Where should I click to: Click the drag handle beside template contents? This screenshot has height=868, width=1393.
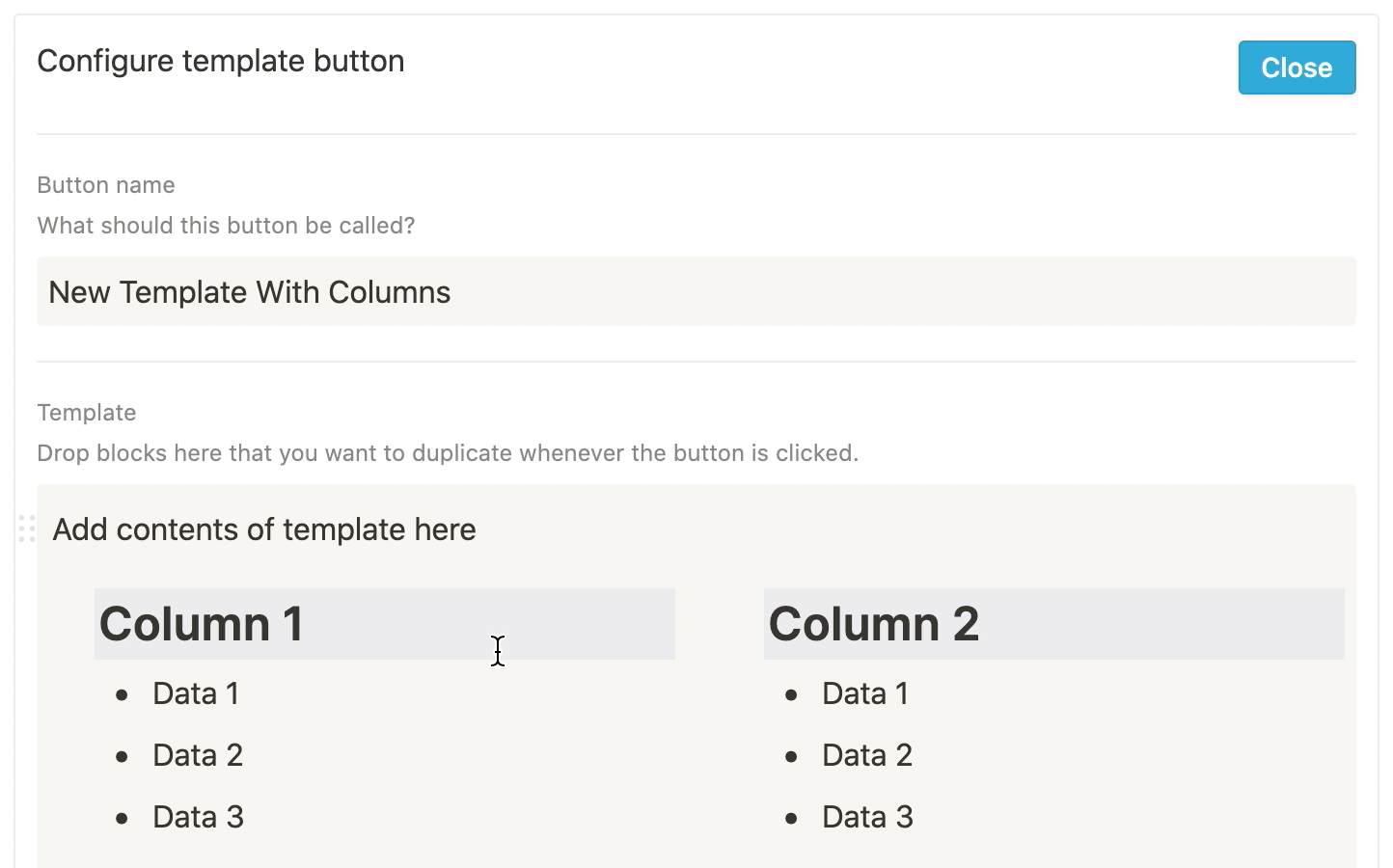point(27,529)
